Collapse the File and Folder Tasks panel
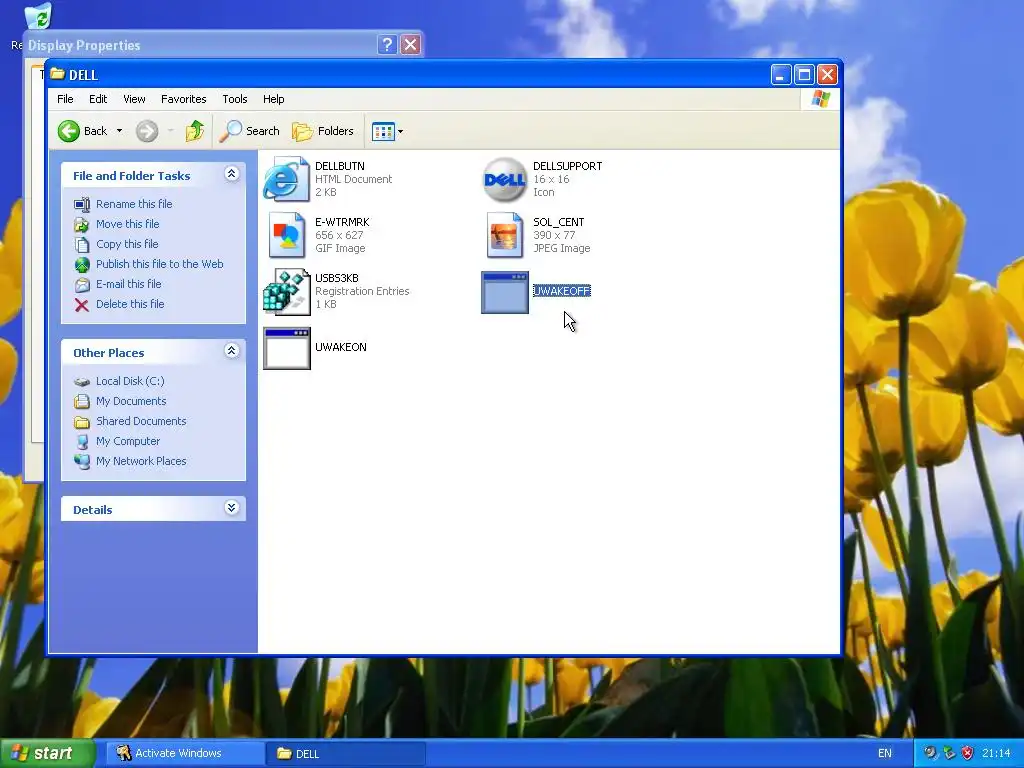1024x768 pixels. click(231, 174)
